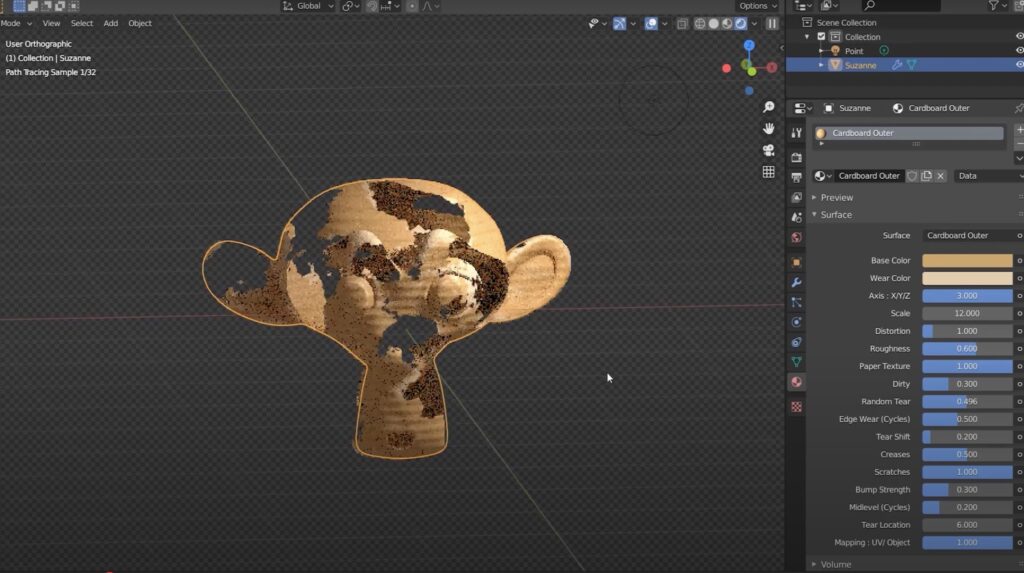Open the Output properties tab

796,178
